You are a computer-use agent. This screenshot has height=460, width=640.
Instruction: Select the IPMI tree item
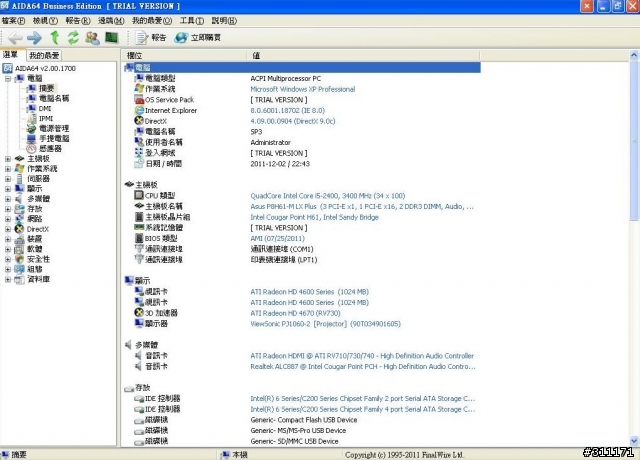46,118
